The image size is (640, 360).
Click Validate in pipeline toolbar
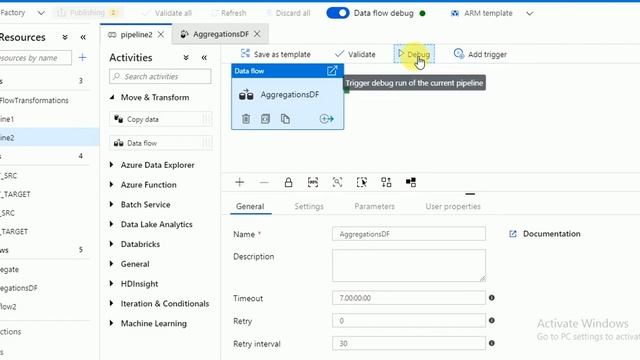(x=355, y=54)
